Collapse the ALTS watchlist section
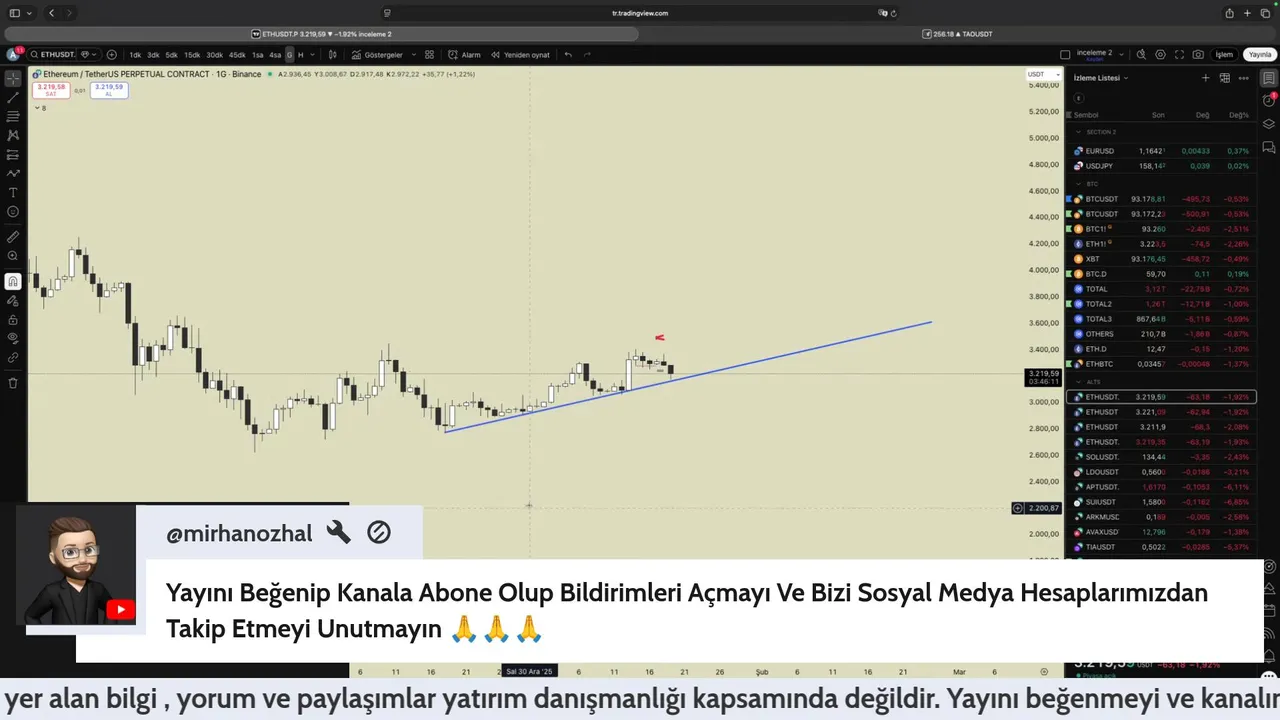 click(x=1078, y=382)
